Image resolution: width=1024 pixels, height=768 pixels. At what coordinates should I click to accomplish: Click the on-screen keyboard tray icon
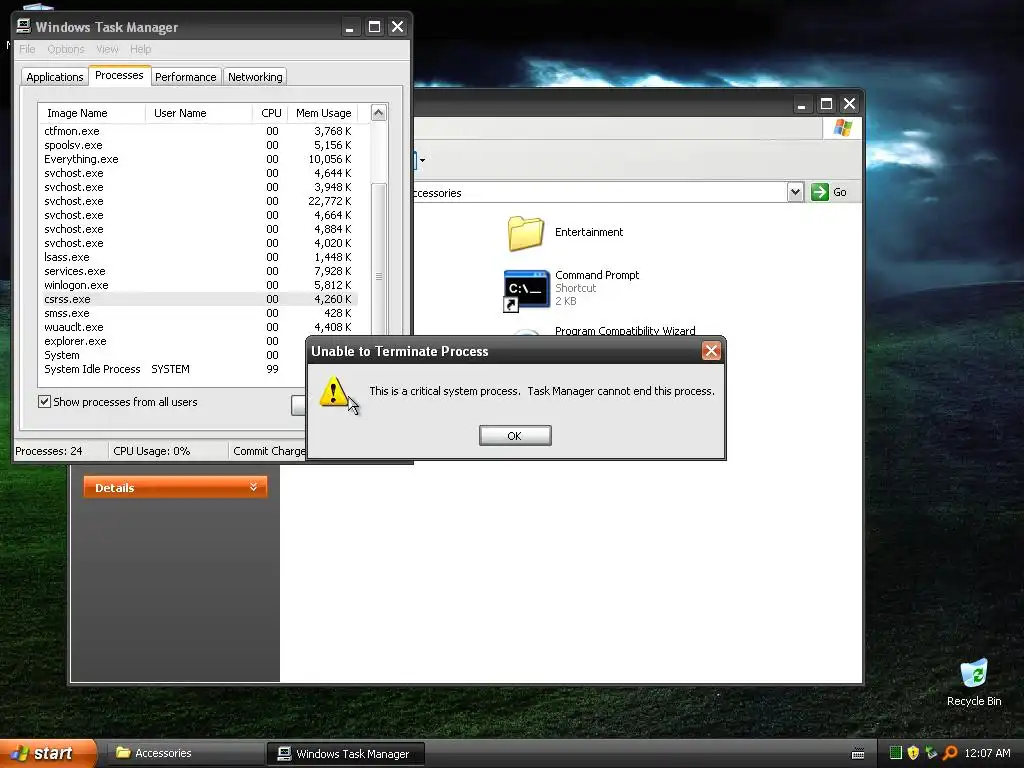(858, 754)
